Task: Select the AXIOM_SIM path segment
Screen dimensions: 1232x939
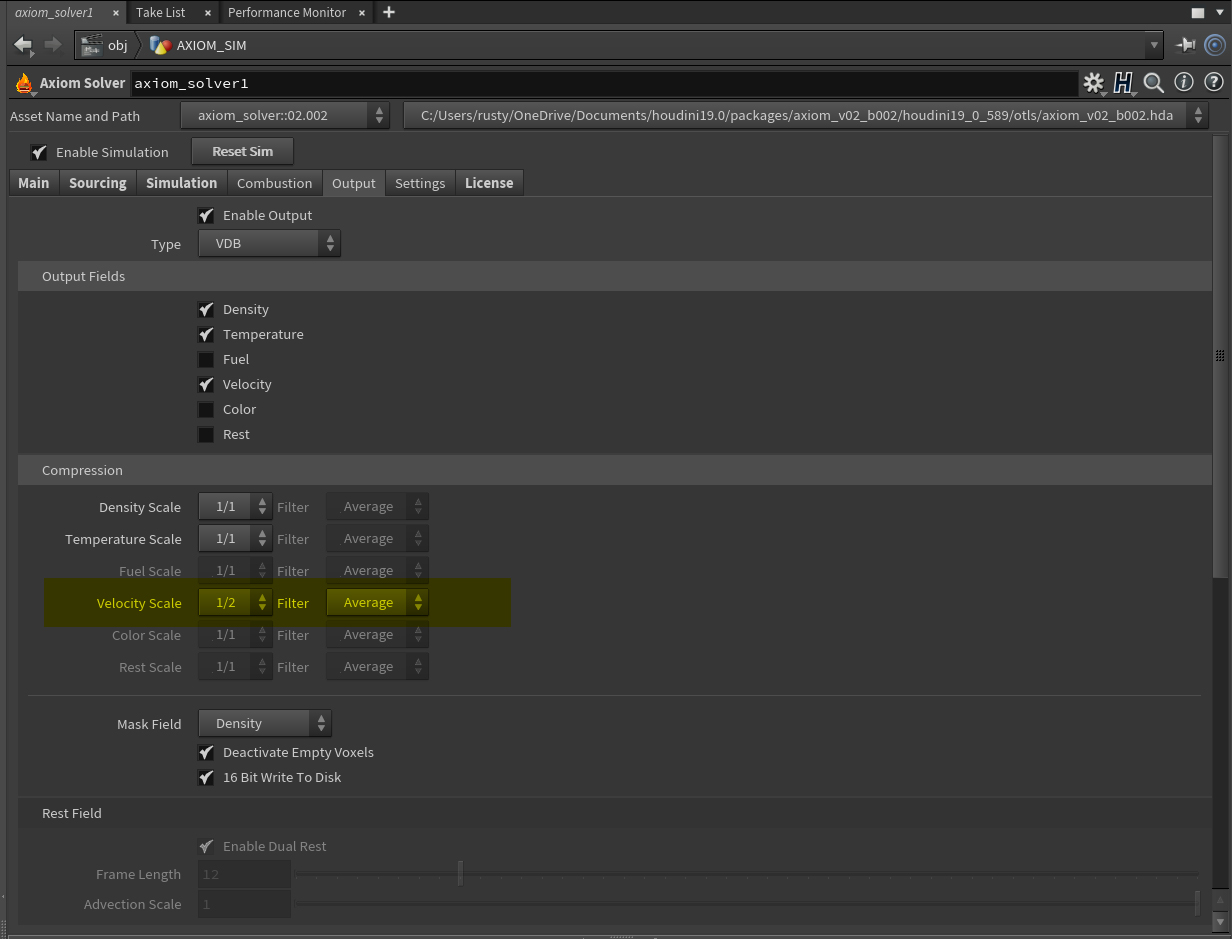Action: point(211,45)
